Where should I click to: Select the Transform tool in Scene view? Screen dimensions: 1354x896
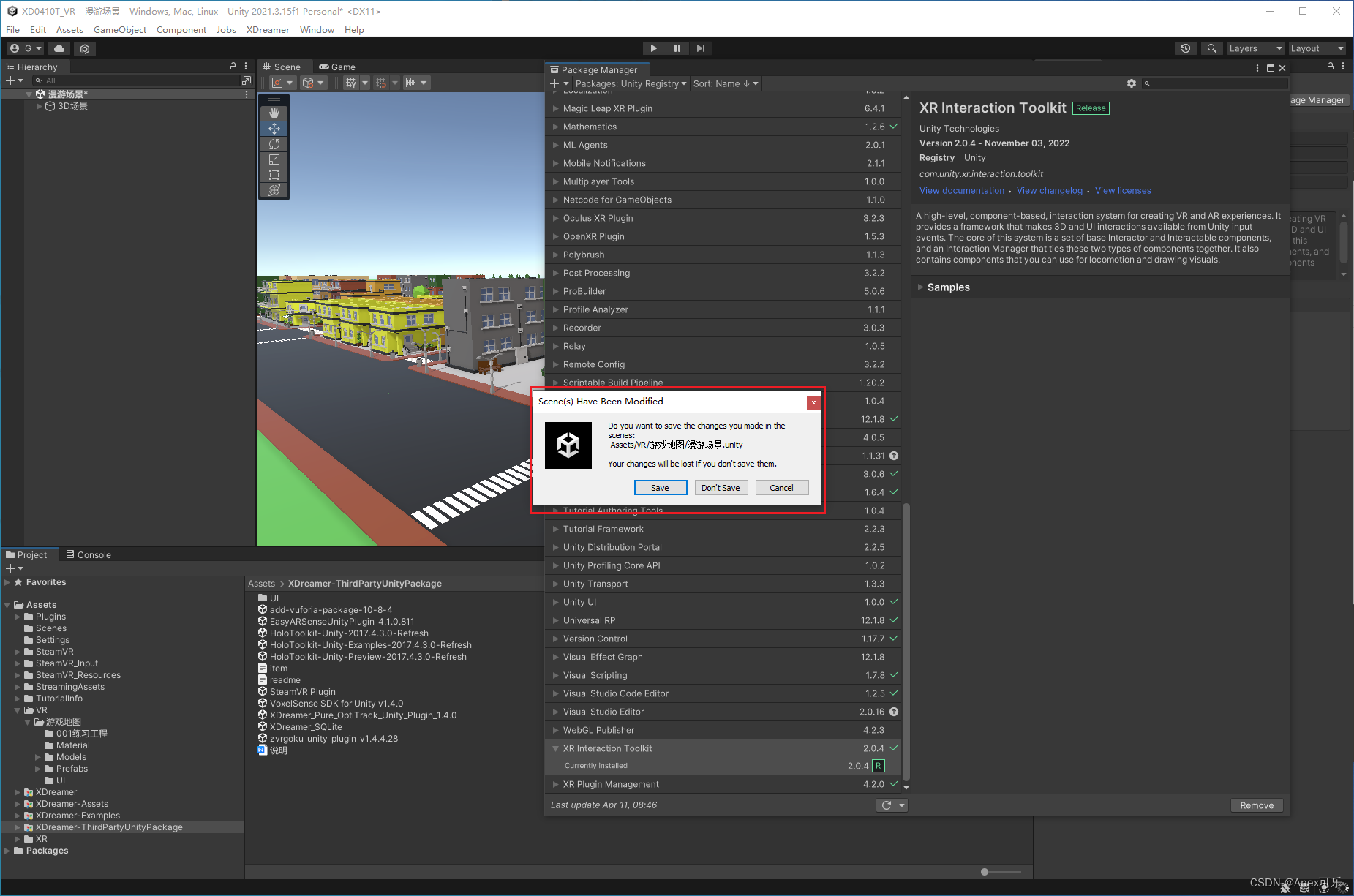coord(274,190)
